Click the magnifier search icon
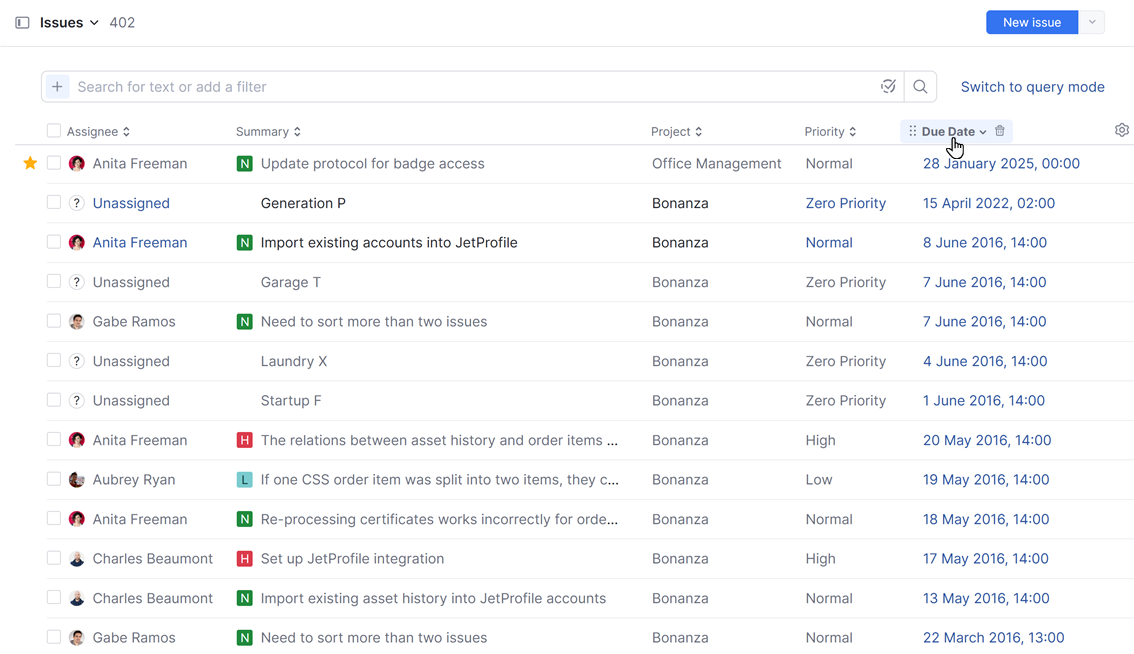The width and height of the screenshot is (1134, 654). 920,87
